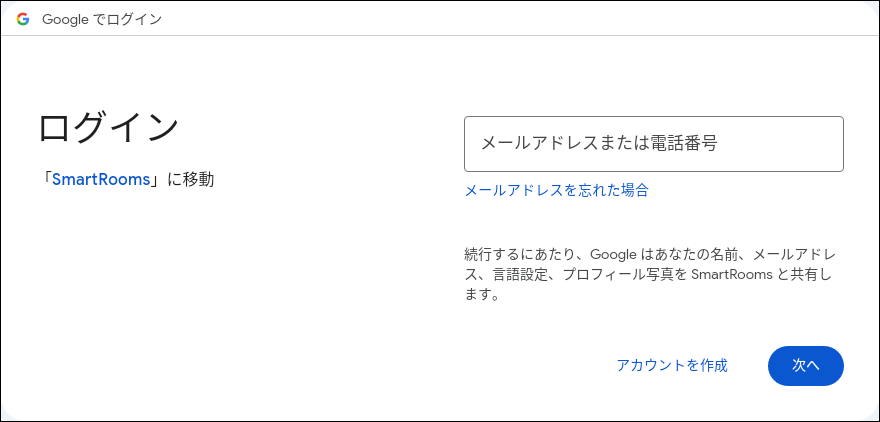Open the forgot email address help link
The image size is (880, 422).
pyautogui.click(x=556, y=190)
